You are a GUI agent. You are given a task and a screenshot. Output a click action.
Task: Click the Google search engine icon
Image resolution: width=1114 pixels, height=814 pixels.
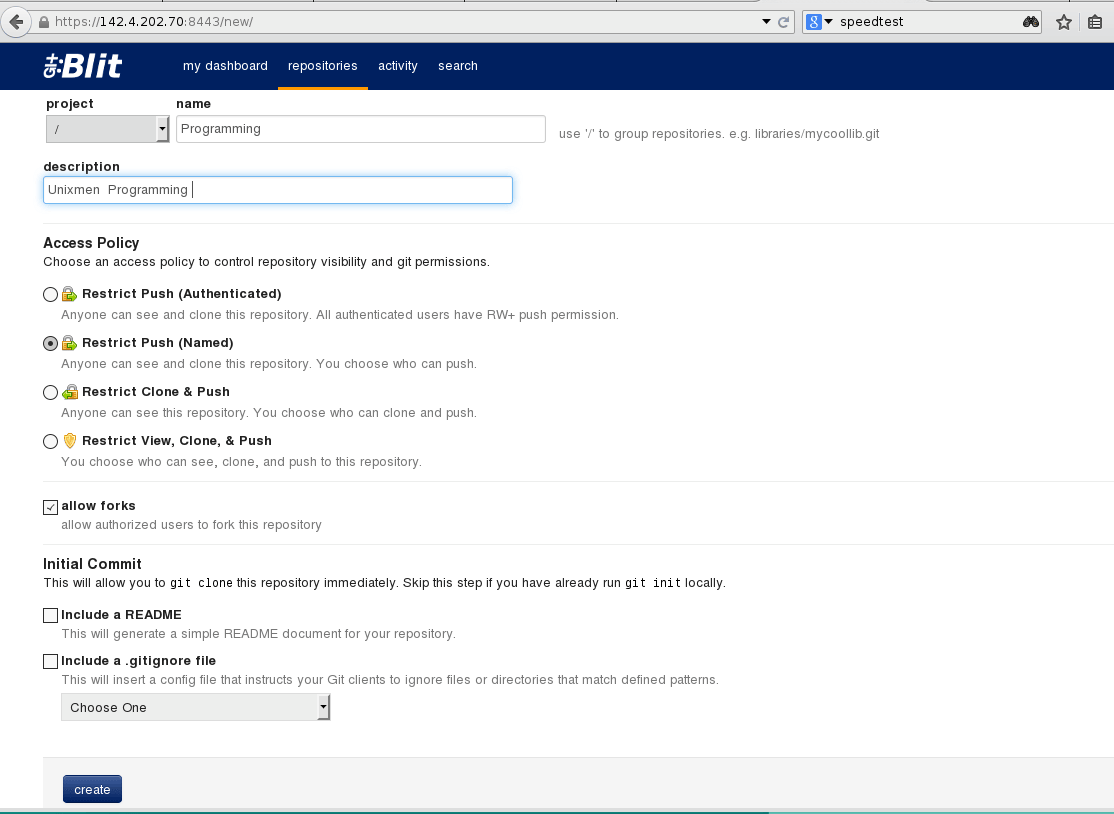click(814, 21)
